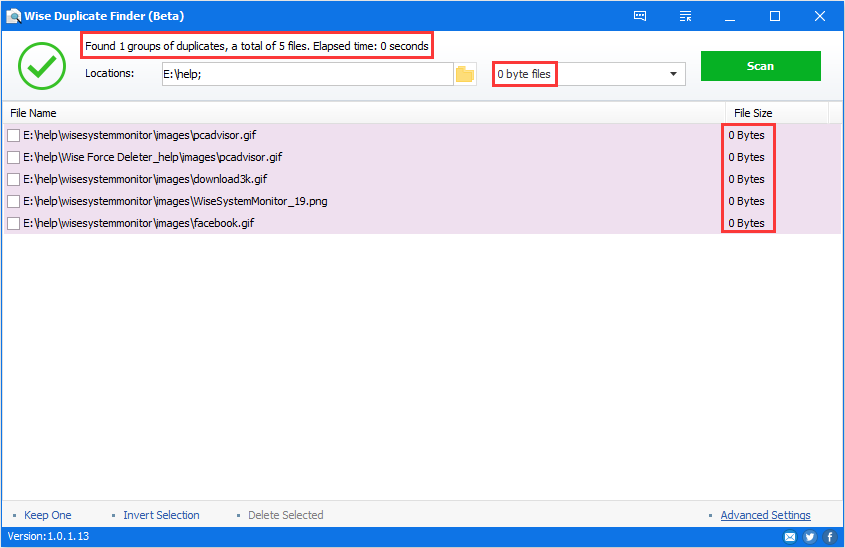845x548 pixels.
Task: Maximize the Wise Duplicate Finder window
Action: tap(774, 16)
